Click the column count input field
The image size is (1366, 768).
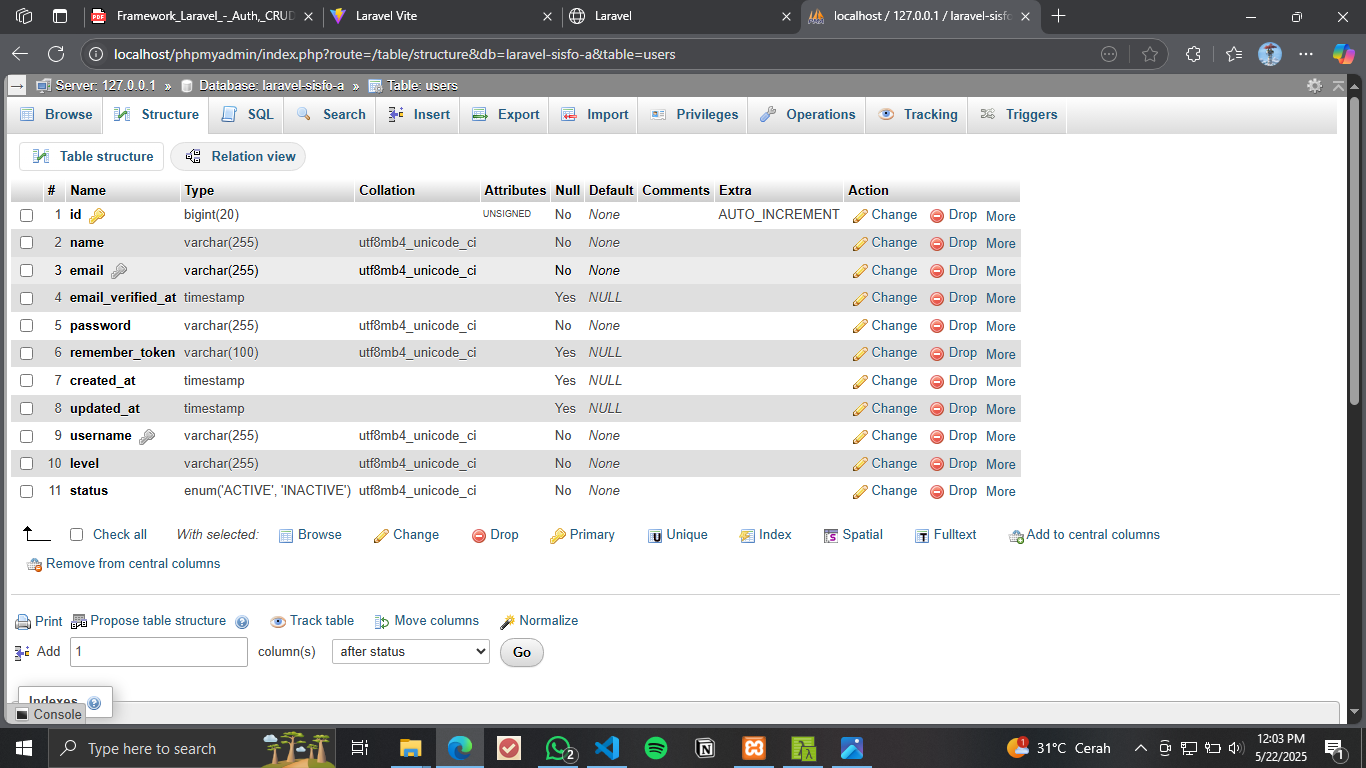tap(158, 652)
